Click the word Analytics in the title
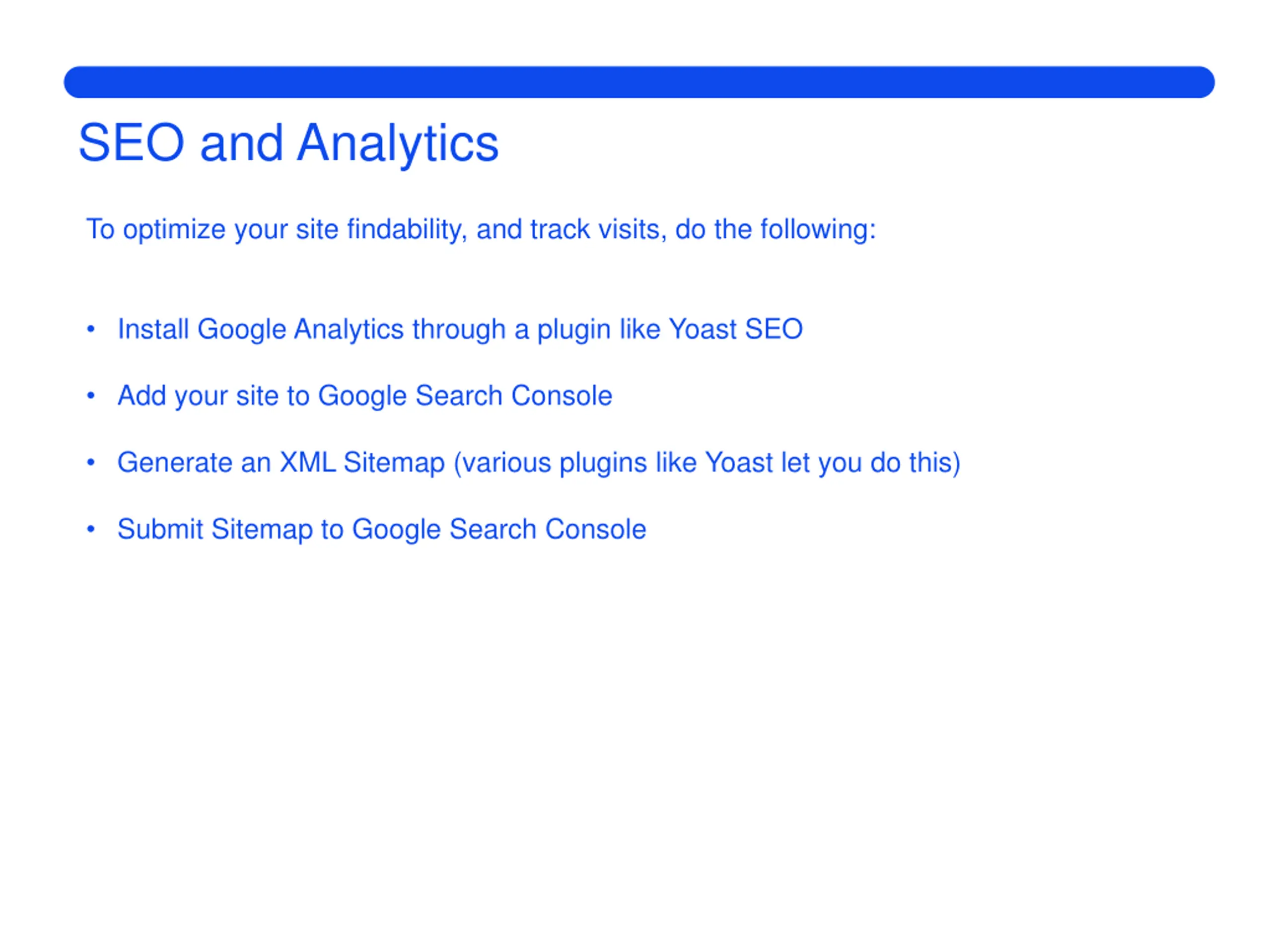1271x952 pixels. tap(398, 143)
